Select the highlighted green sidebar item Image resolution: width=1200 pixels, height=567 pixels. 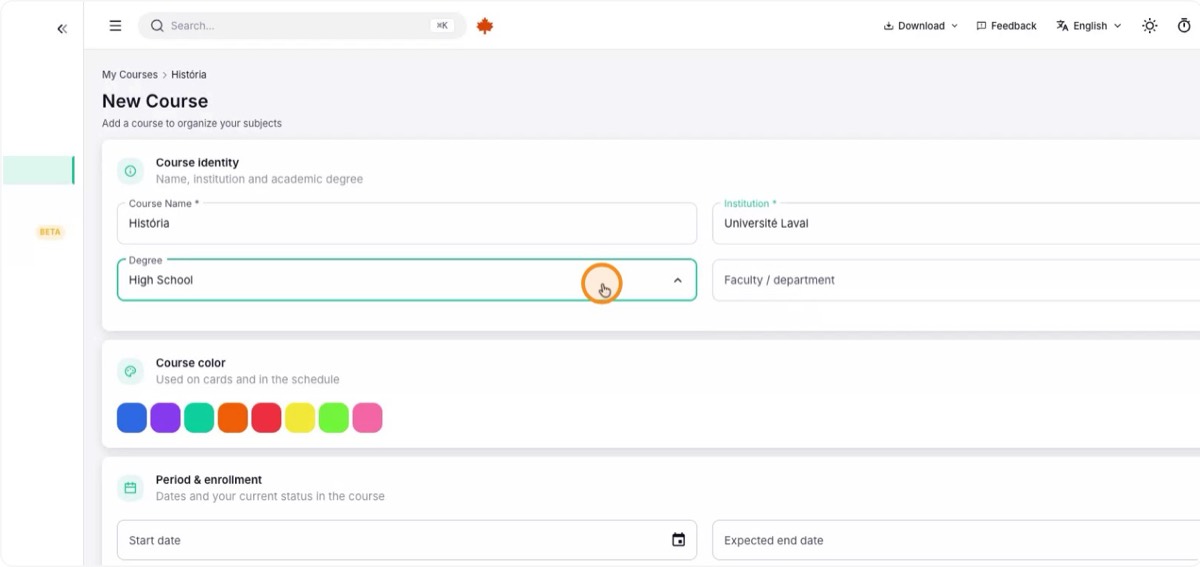pos(39,170)
